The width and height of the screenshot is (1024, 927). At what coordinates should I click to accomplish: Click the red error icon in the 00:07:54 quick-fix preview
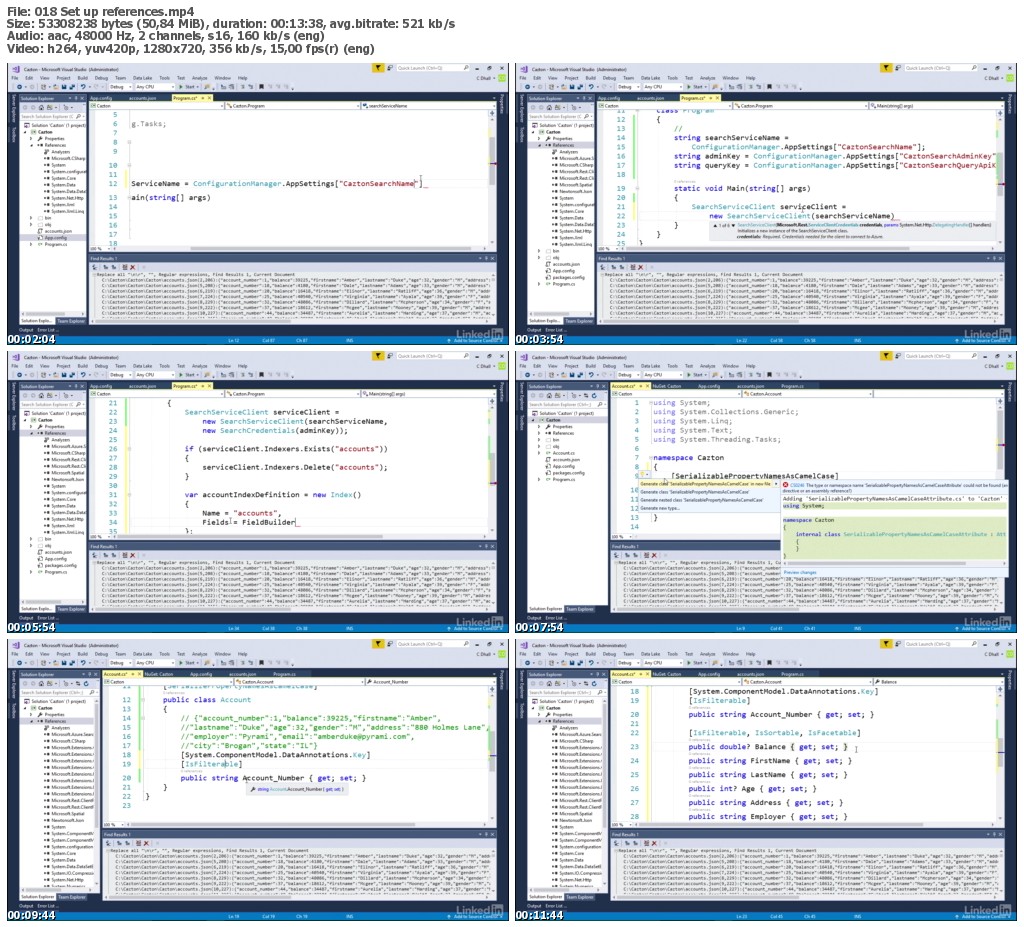786,485
